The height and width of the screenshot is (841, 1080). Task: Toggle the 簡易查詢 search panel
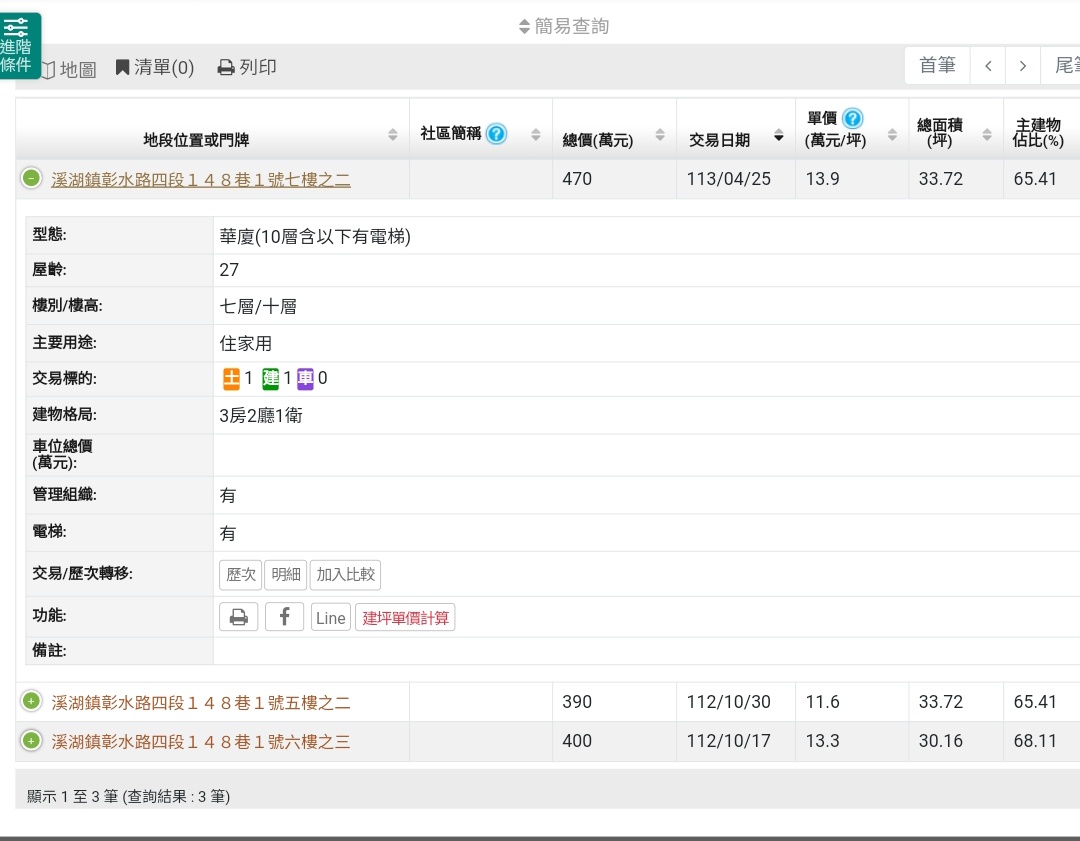click(x=565, y=26)
